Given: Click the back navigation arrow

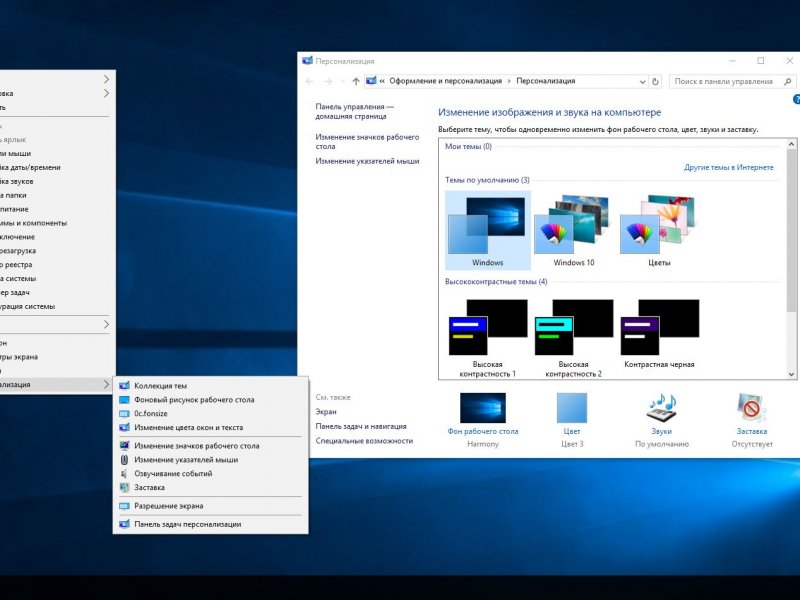Looking at the screenshot, I should click(x=309, y=81).
